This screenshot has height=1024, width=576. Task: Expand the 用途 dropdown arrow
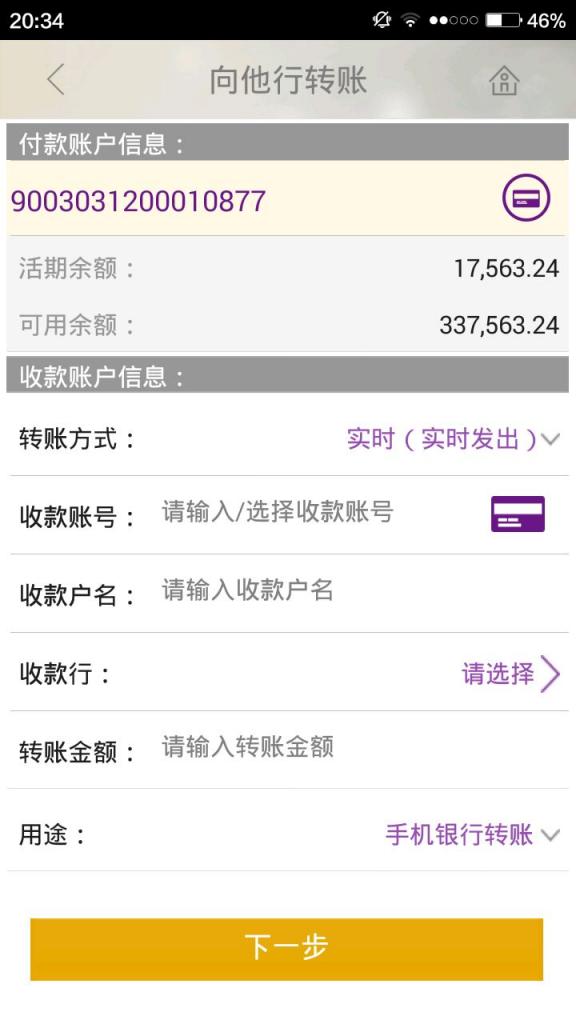(551, 835)
